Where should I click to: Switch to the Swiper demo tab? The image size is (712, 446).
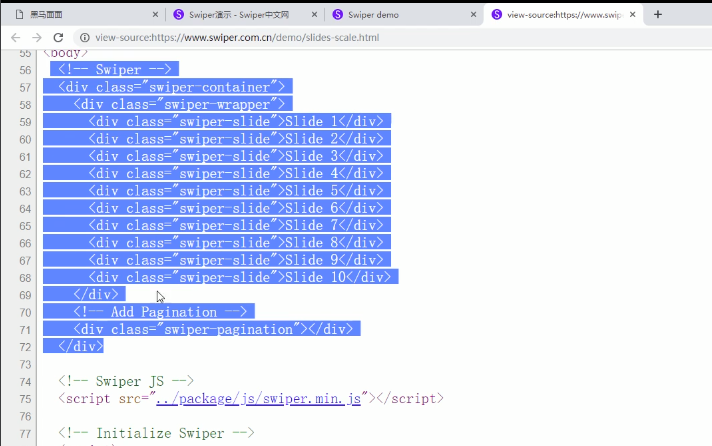pyautogui.click(x=403, y=15)
